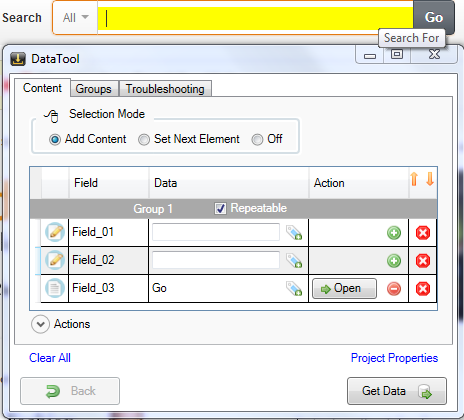Screen dimensions: 464x420
Task: Click the Clear All link
Action: 50,358
